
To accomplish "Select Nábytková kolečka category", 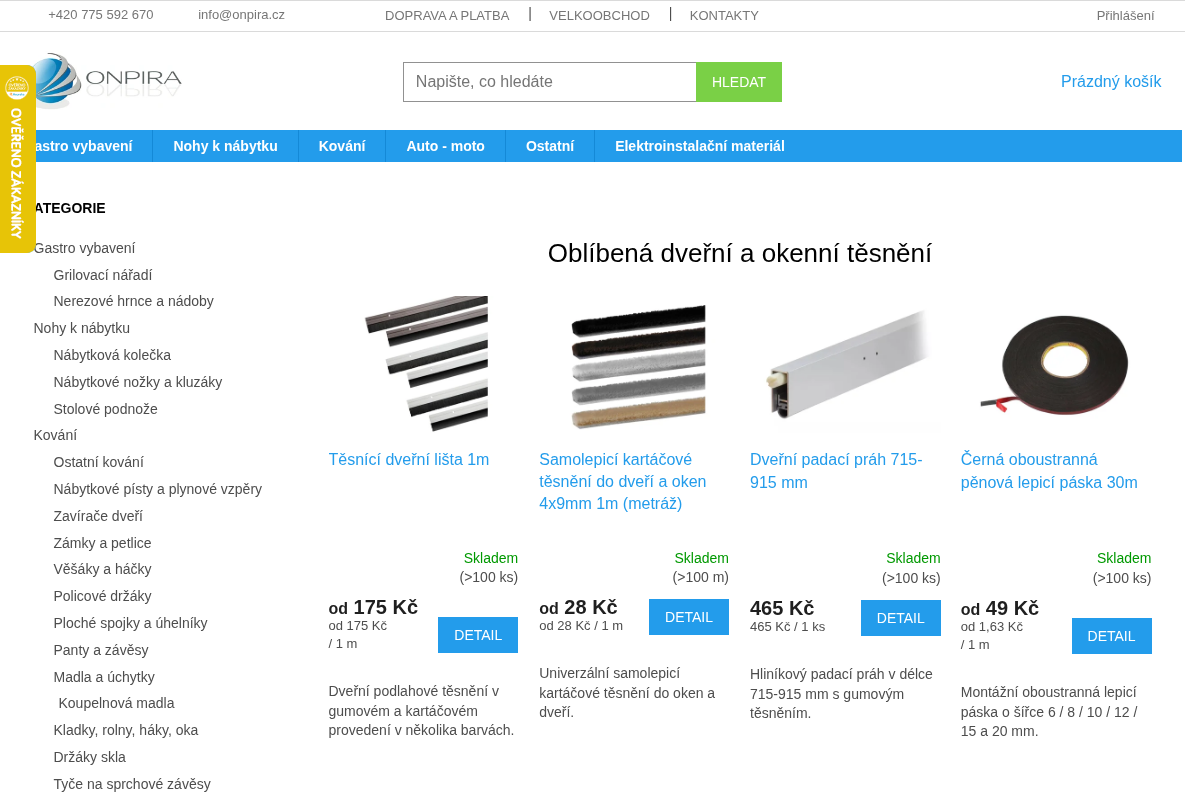I will pyautogui.click(x=112, y=355).
